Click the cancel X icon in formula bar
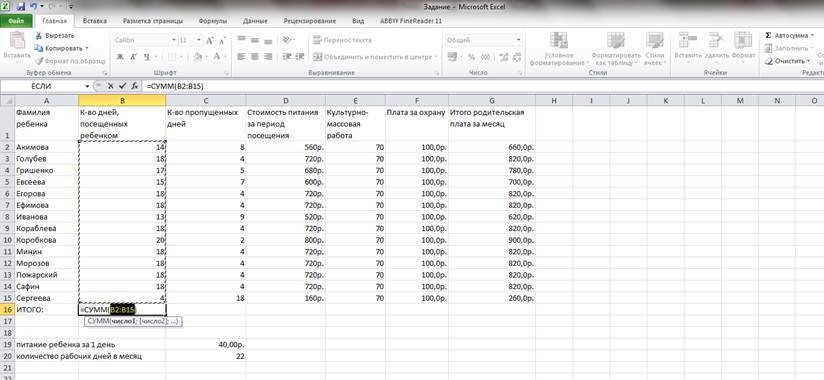Viewport: 824px width, 380px height. coord(110,86)
